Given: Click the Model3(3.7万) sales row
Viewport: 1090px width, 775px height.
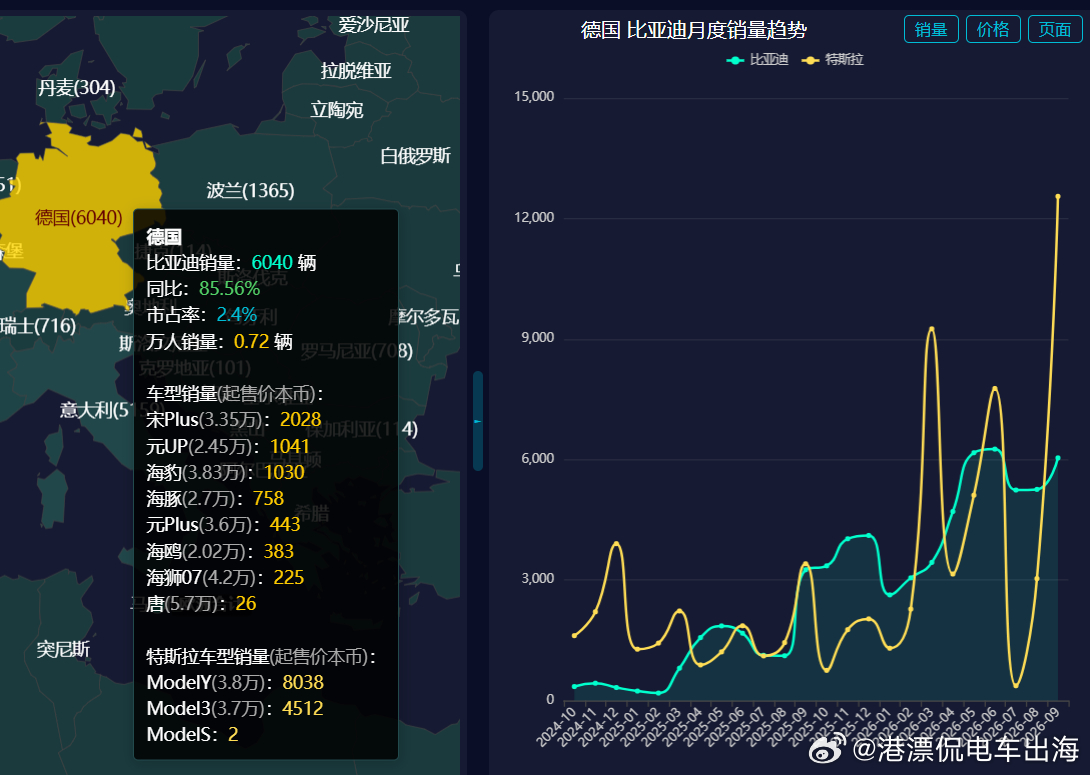Looking at the screenshot, I should click(x=235, y=708).
